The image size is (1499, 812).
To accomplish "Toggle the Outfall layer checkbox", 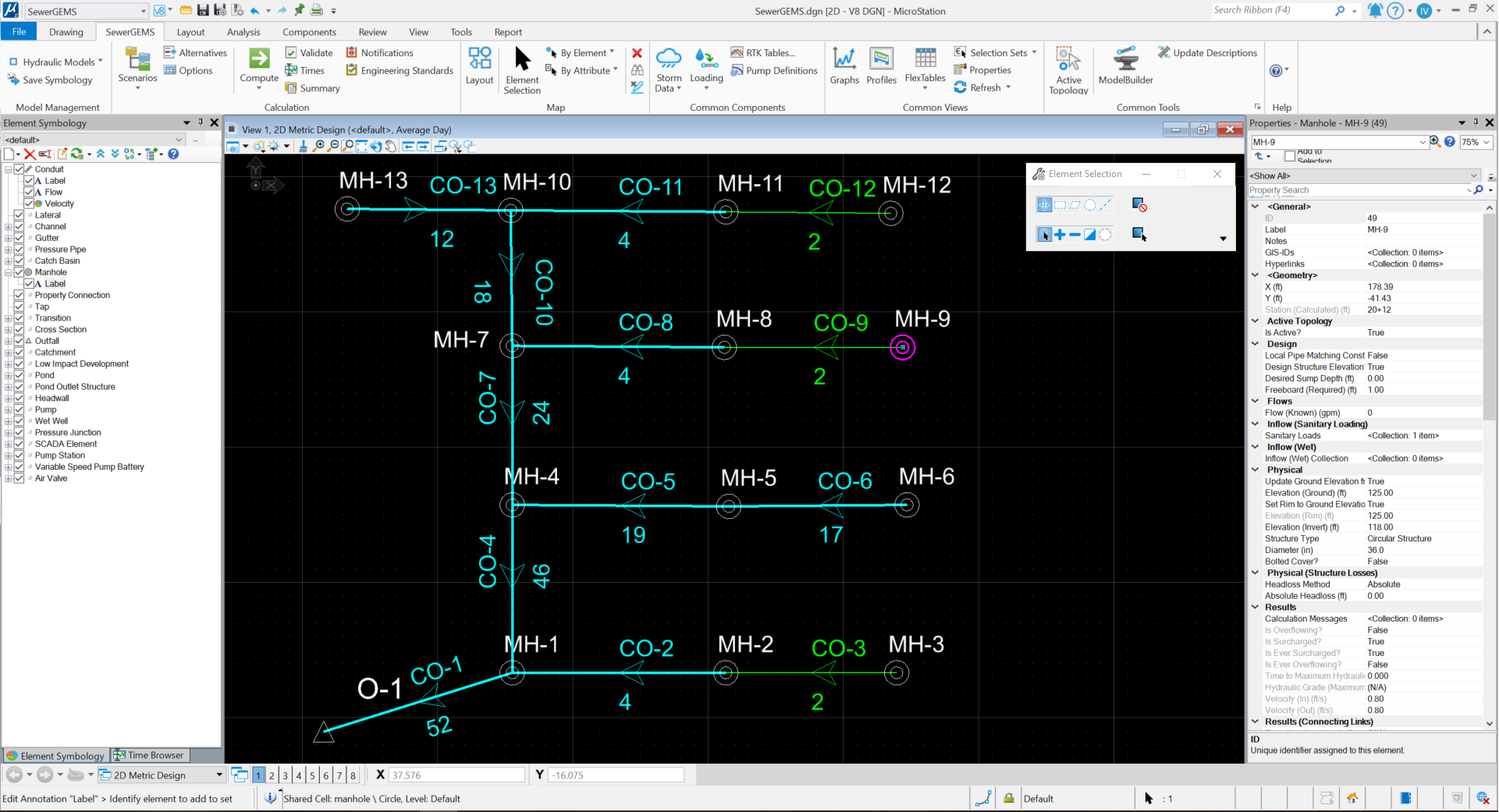I will coord(20,341).
